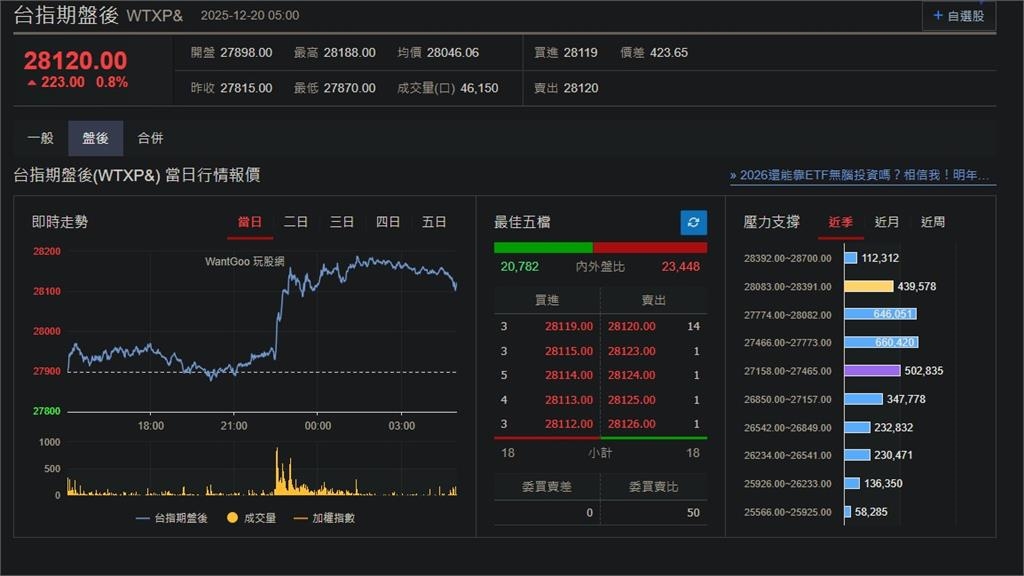
Task: Switch to the 合併 tab
Action: click(x=151, y=138)
